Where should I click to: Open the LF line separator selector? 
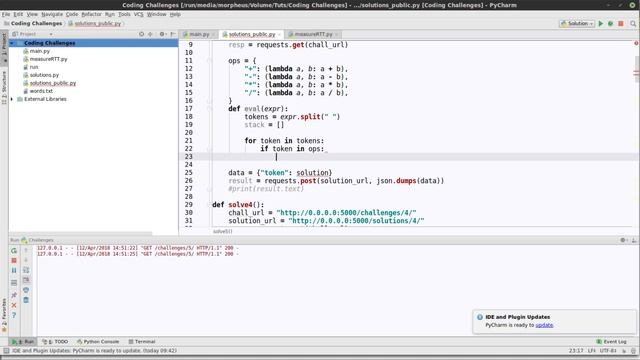tap(591, 351)
